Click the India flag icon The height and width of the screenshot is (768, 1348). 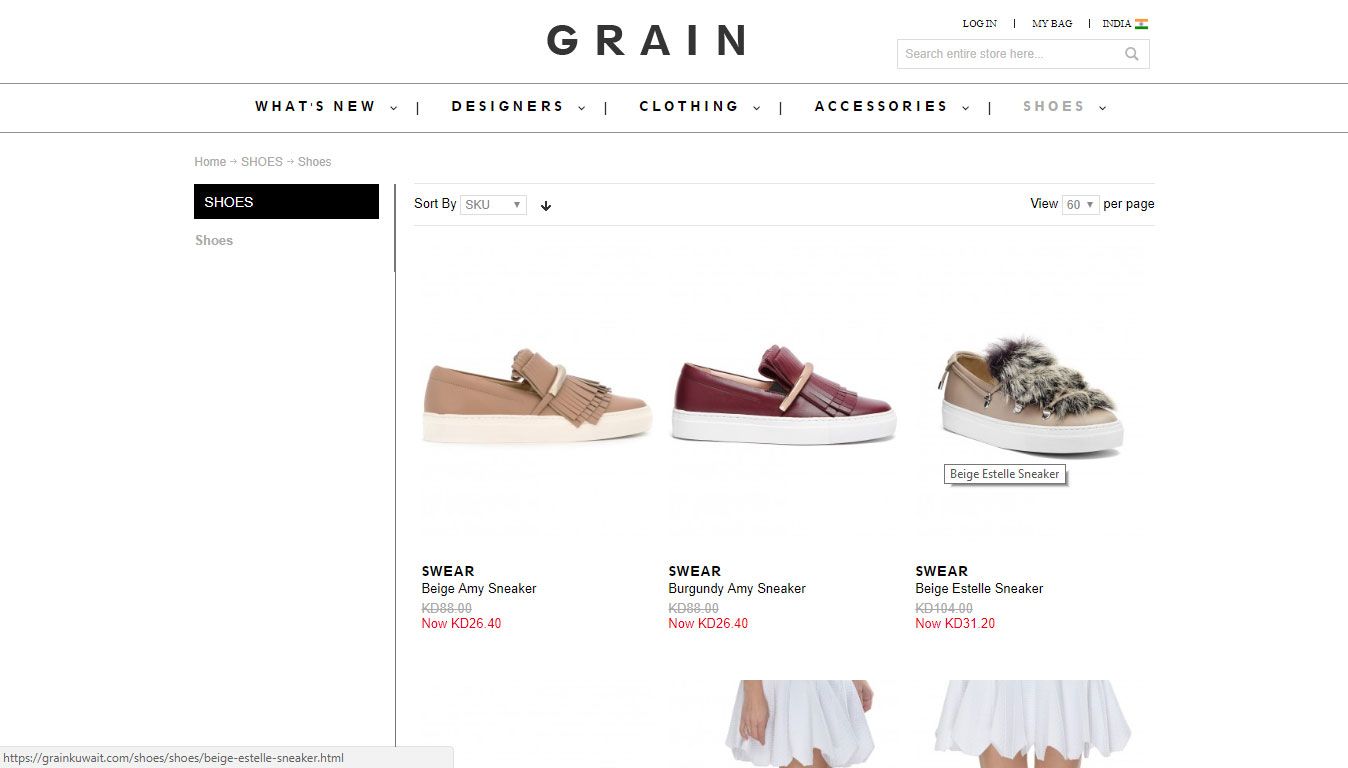[1141, 24]
